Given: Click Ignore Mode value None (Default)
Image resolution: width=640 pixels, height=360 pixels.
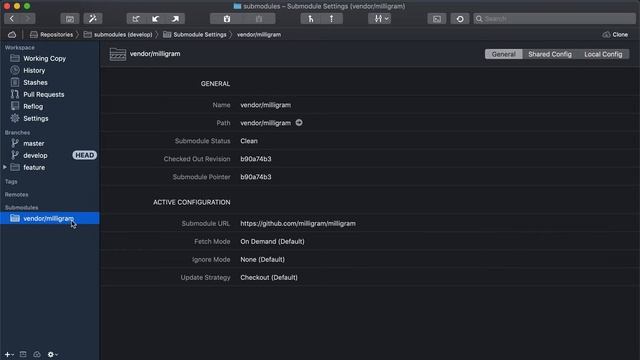Looking at the screenshot, I should tap(262, 260).
